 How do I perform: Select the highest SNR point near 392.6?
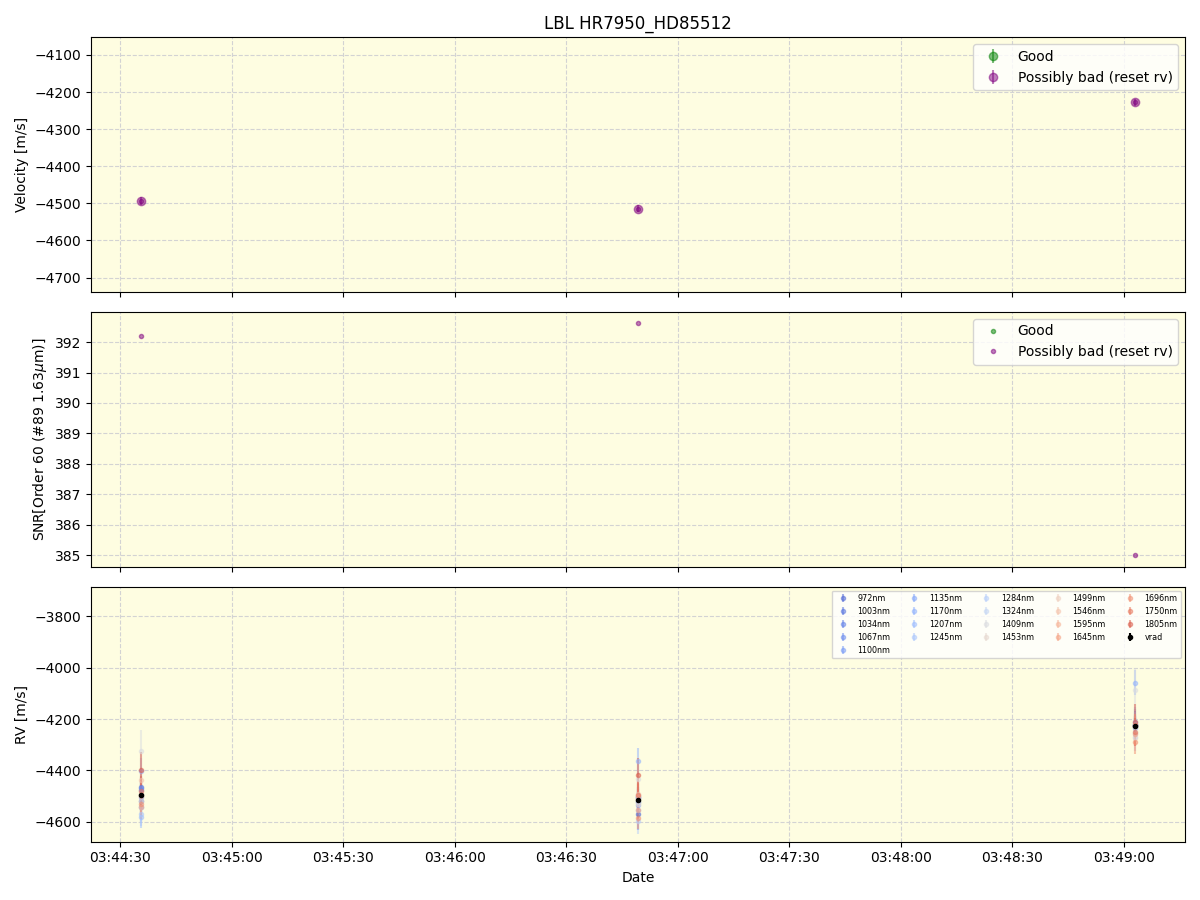(638, 323)
